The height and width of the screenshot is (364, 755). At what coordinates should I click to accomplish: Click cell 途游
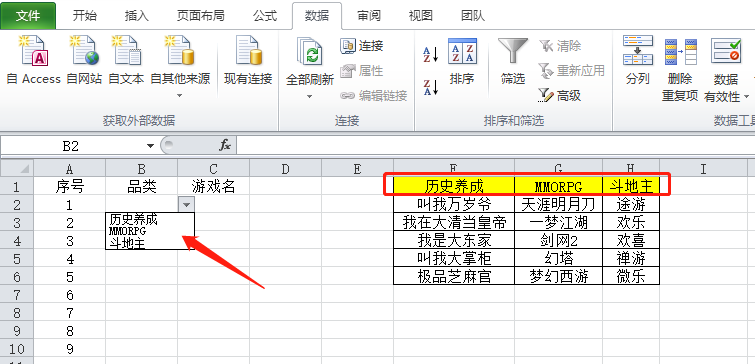pos(631,204)
